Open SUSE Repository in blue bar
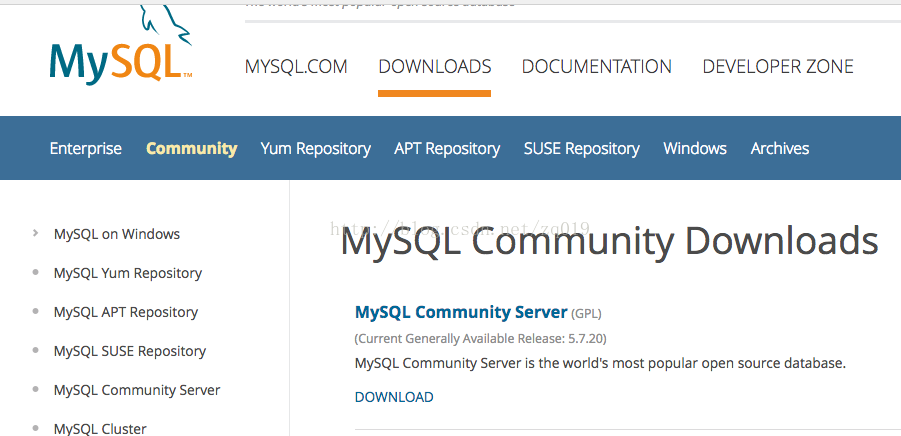 click(x=582, y=149)
